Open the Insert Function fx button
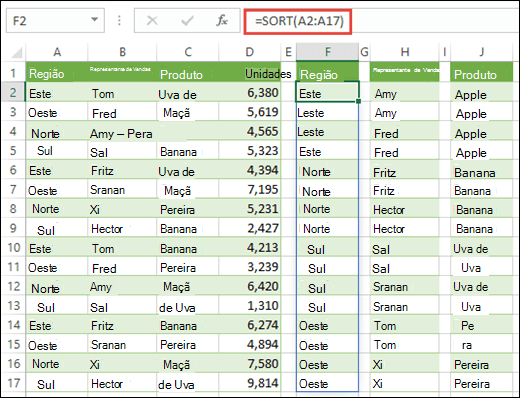This screenshot has height=398, width=520. [222, 21]
